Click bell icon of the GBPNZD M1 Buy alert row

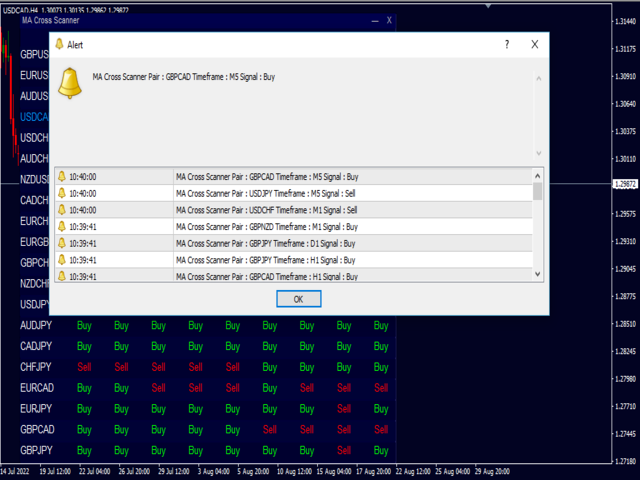coord(62,227)
